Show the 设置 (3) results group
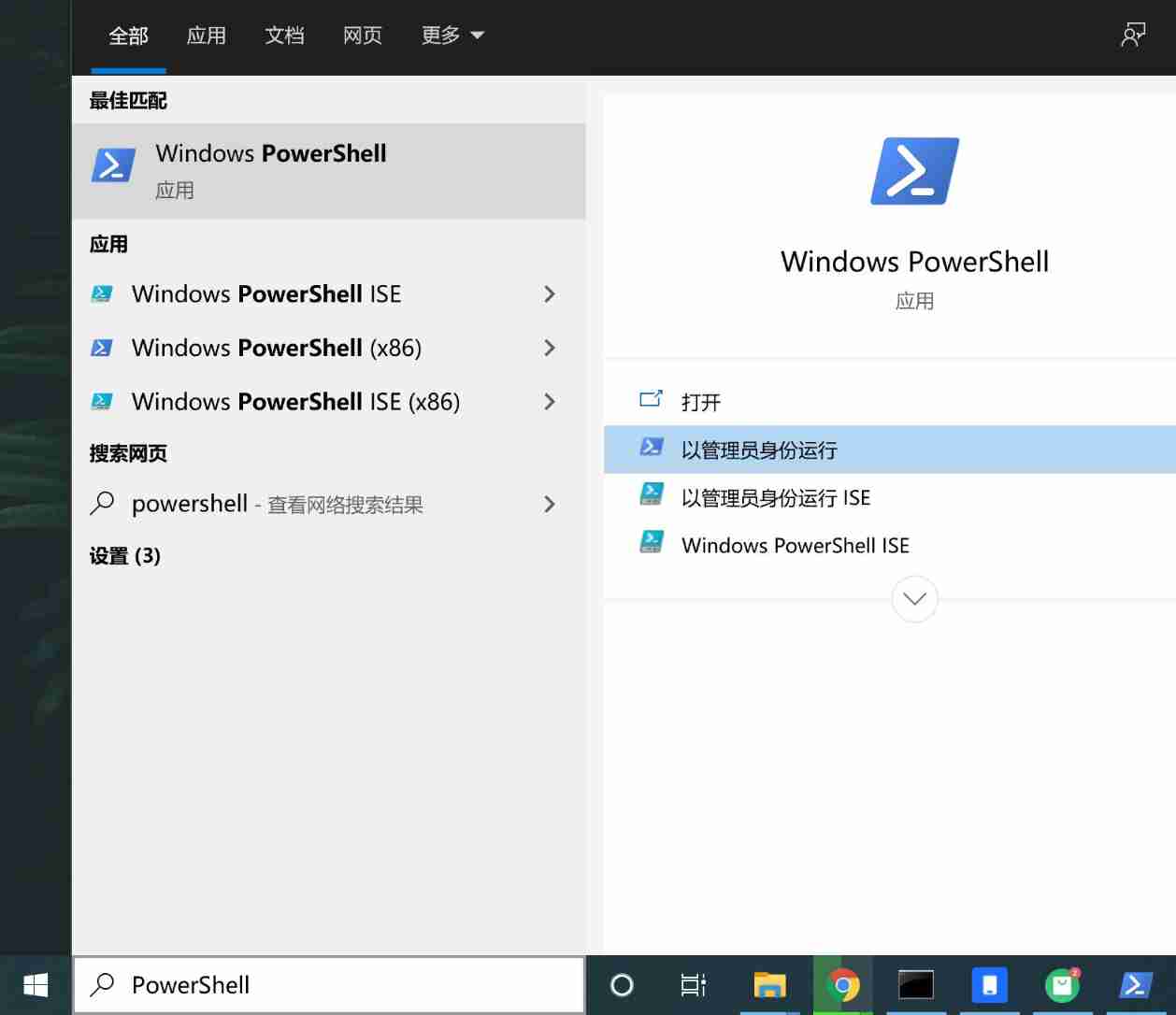This screenshot has width=1176, height=1015. tap(124, 556)
